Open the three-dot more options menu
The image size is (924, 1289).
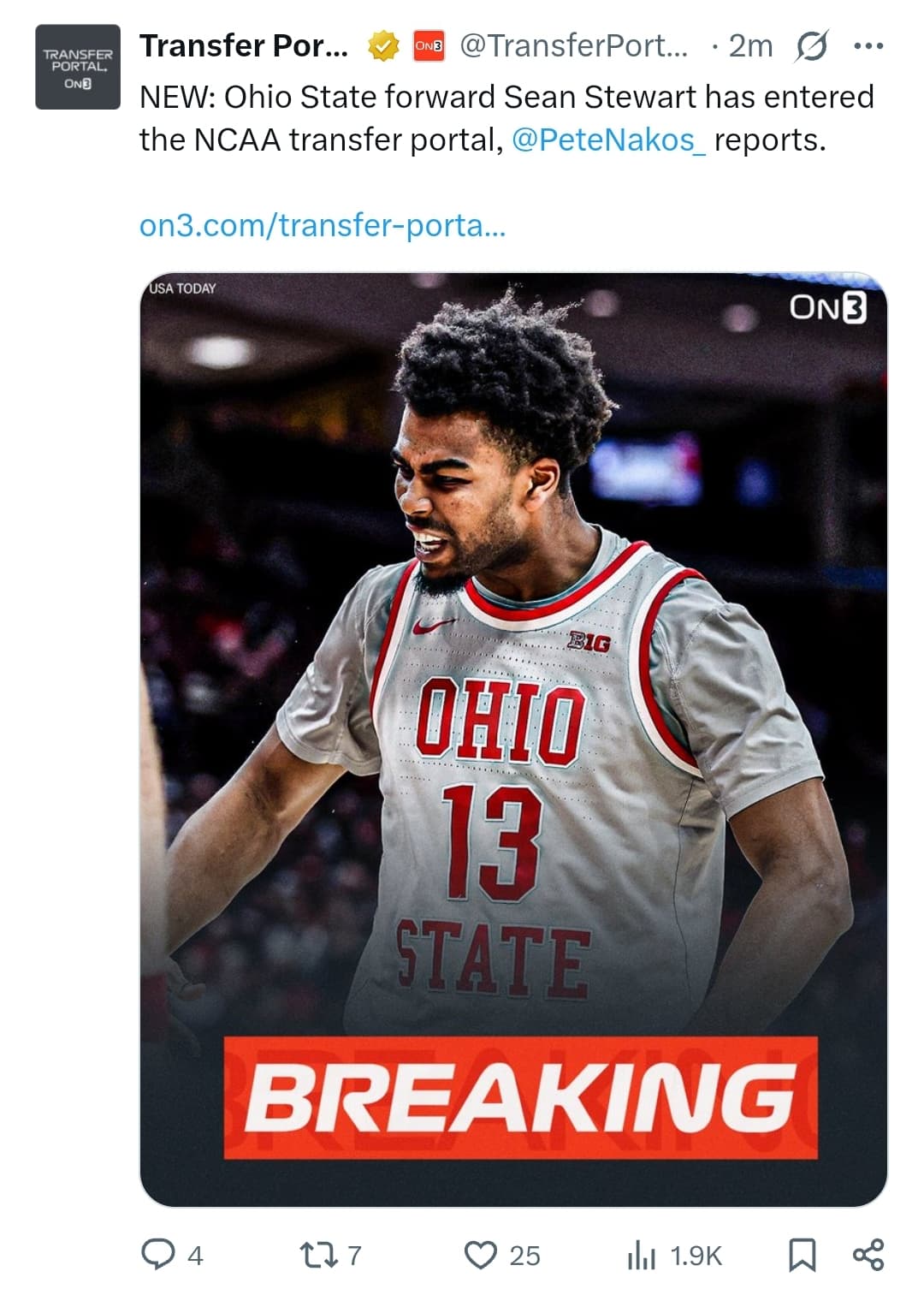point(868,46)
